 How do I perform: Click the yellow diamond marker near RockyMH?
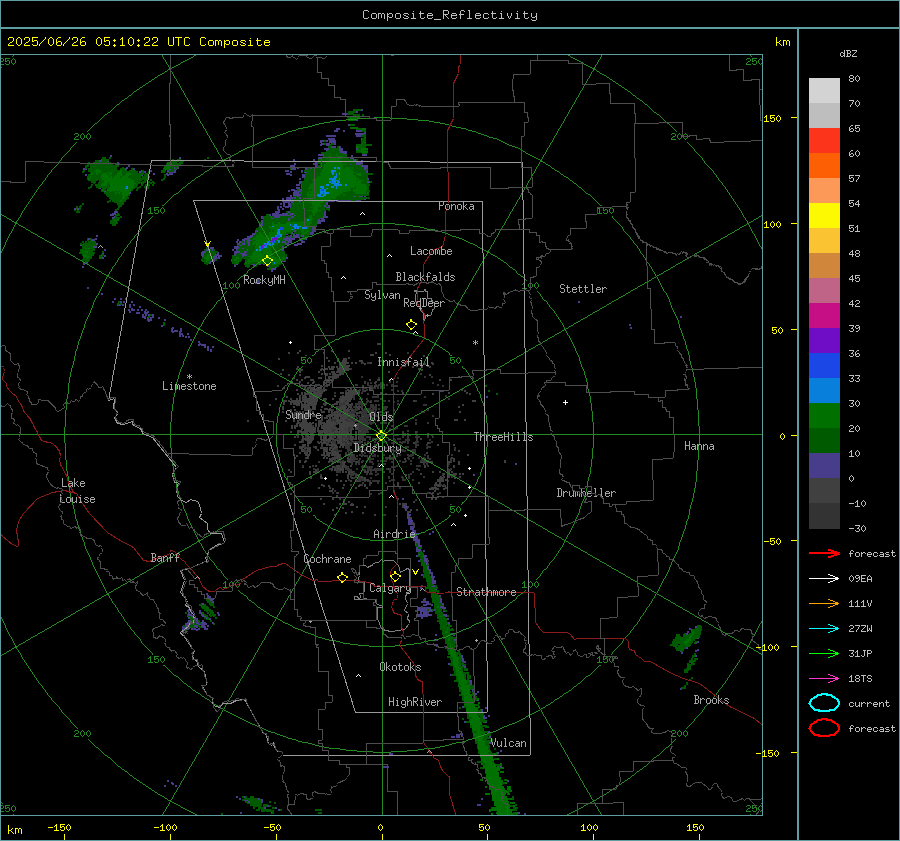tap(267, 261)
